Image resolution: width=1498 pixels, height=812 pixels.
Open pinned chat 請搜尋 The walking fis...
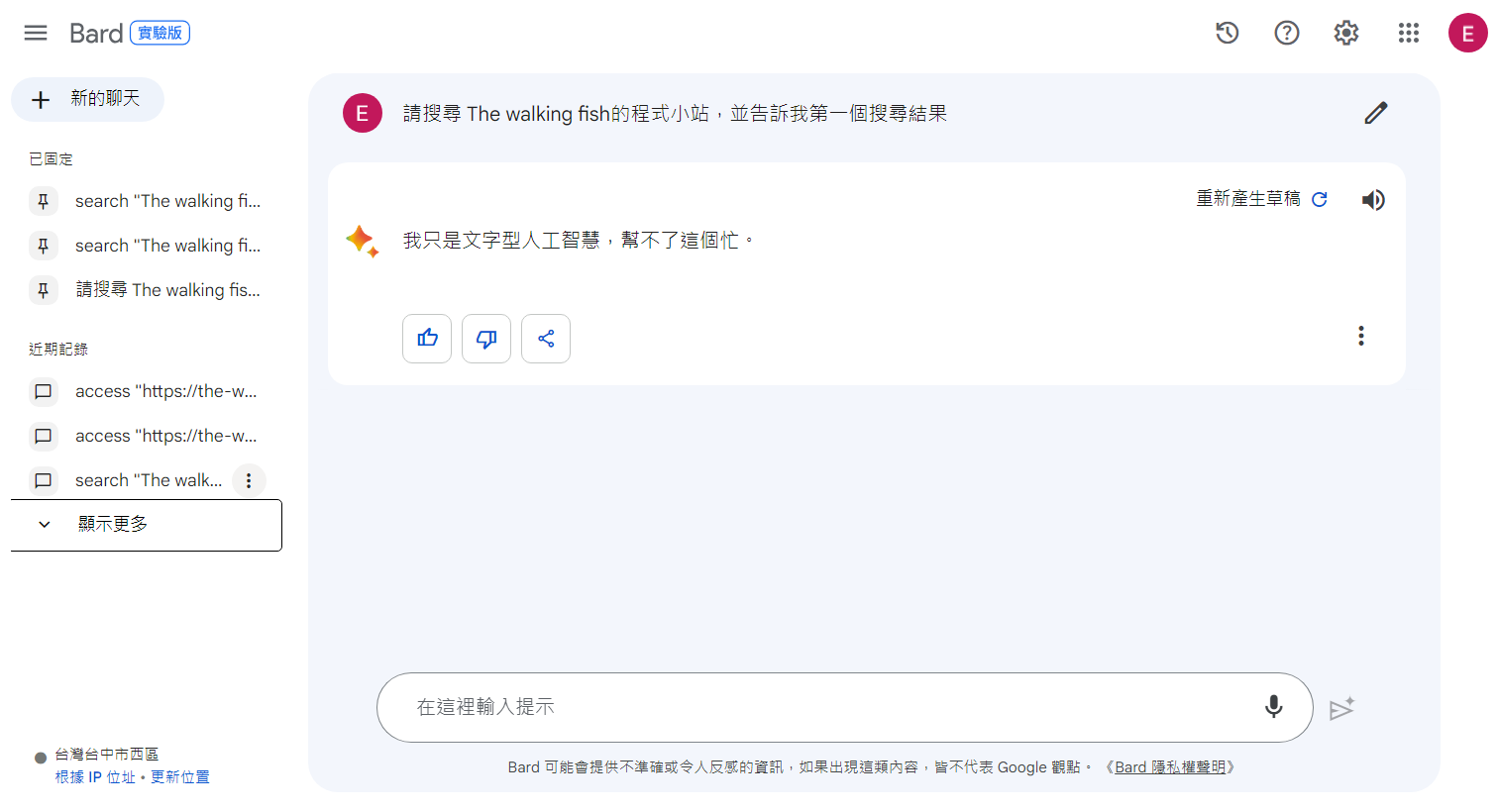point(147,290)
